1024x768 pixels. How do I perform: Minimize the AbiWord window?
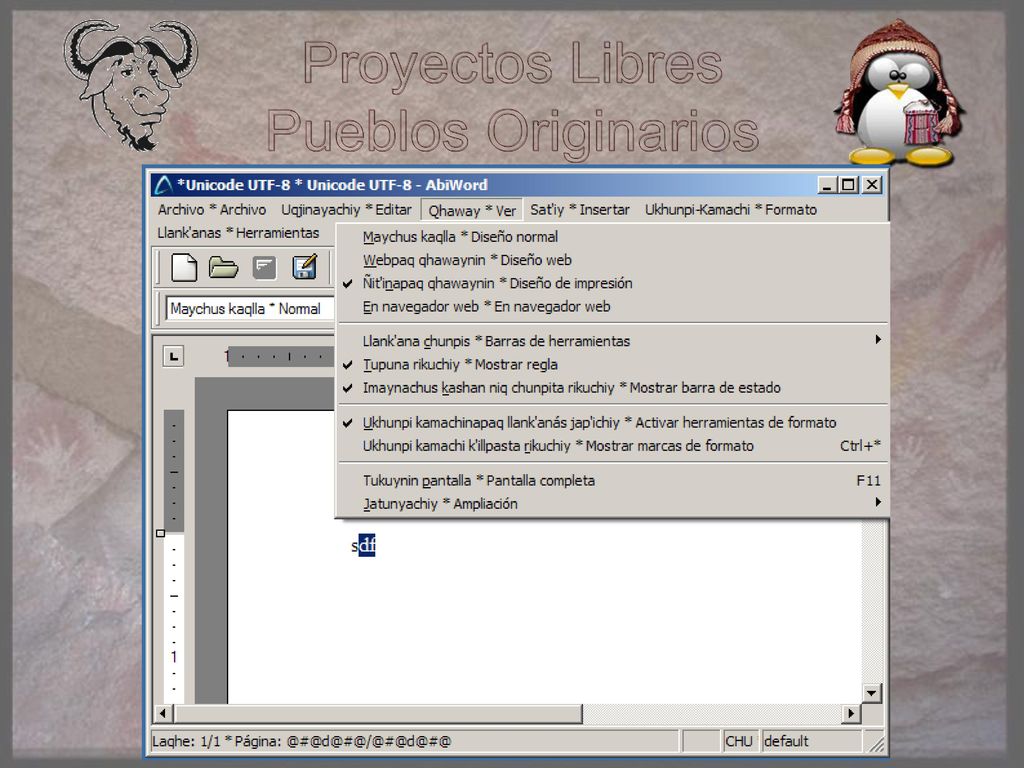827,185
